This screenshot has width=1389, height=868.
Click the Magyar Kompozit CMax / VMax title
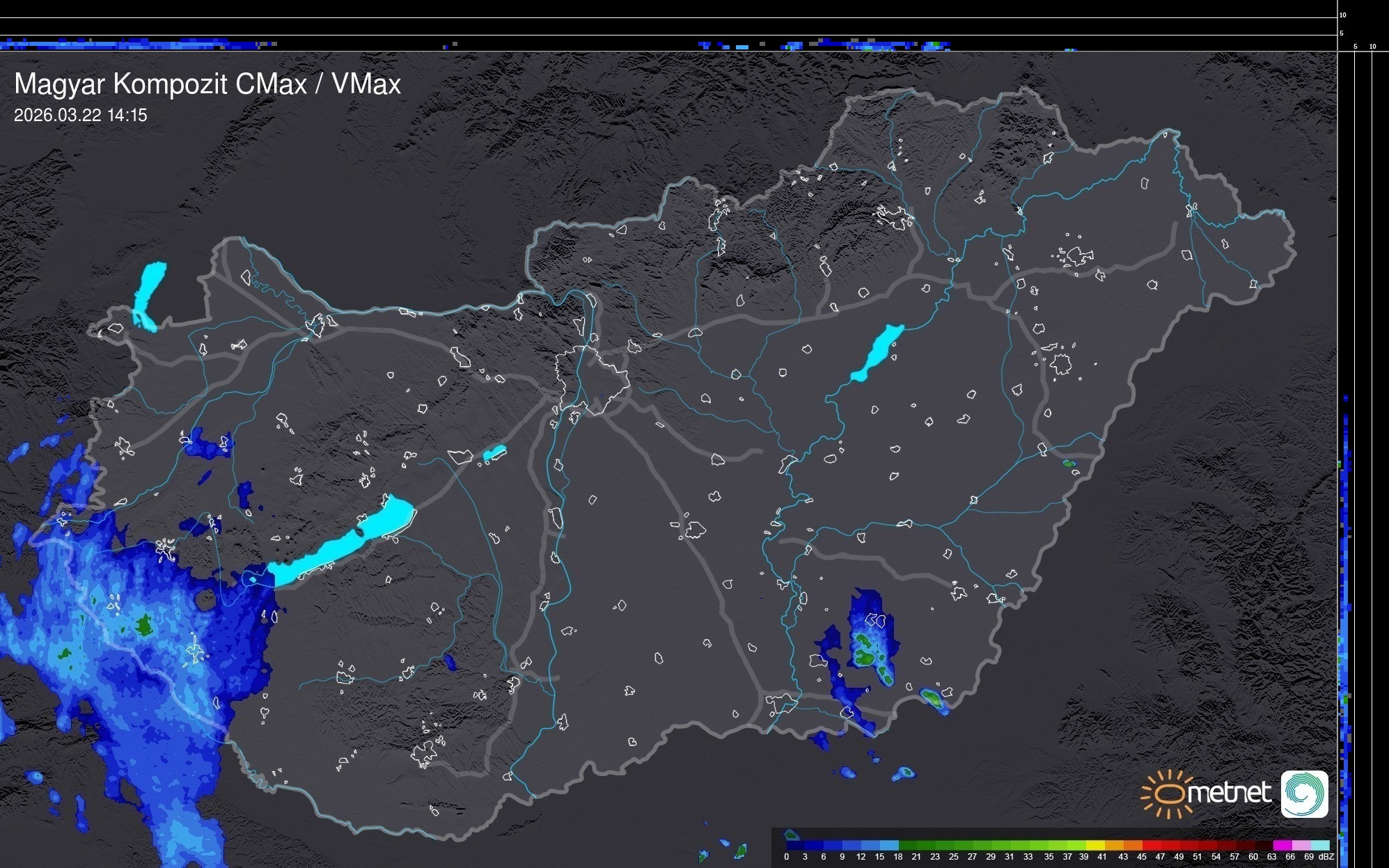(x=207, y=84)
